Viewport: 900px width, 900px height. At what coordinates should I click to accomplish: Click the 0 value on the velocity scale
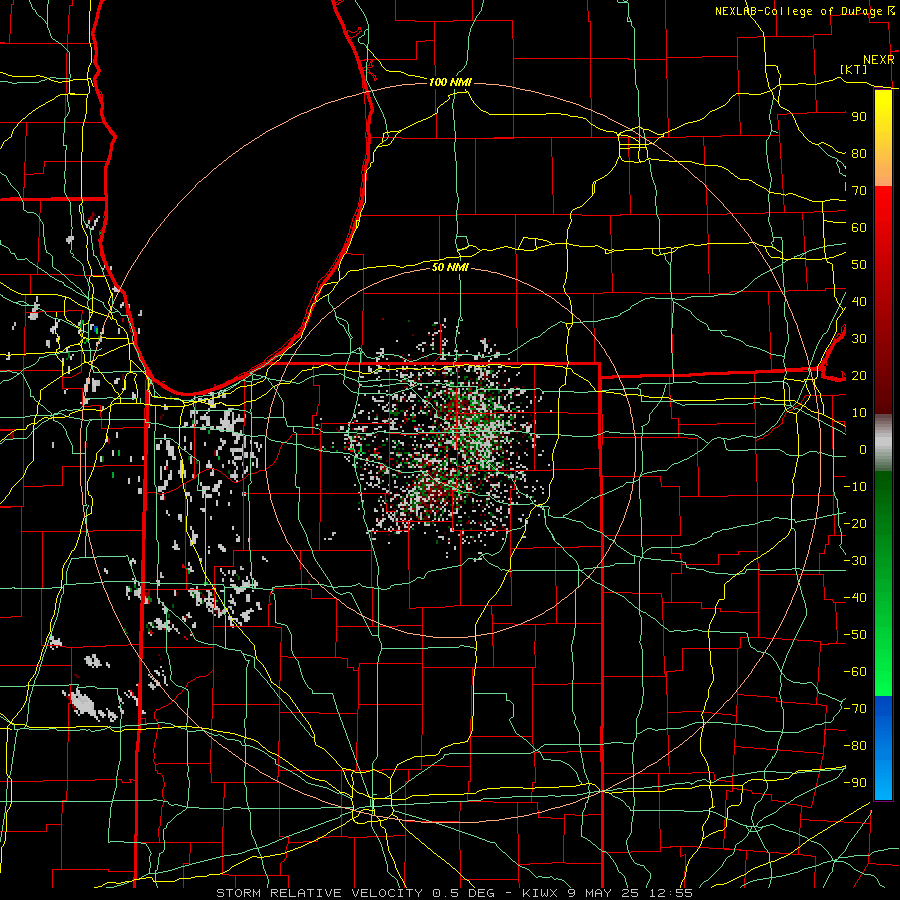(x=863, y=449)
